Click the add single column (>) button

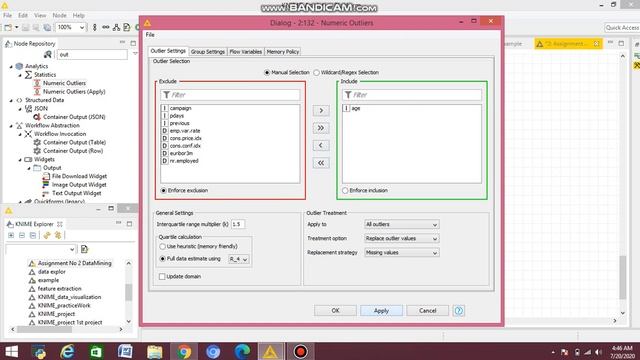321,111
